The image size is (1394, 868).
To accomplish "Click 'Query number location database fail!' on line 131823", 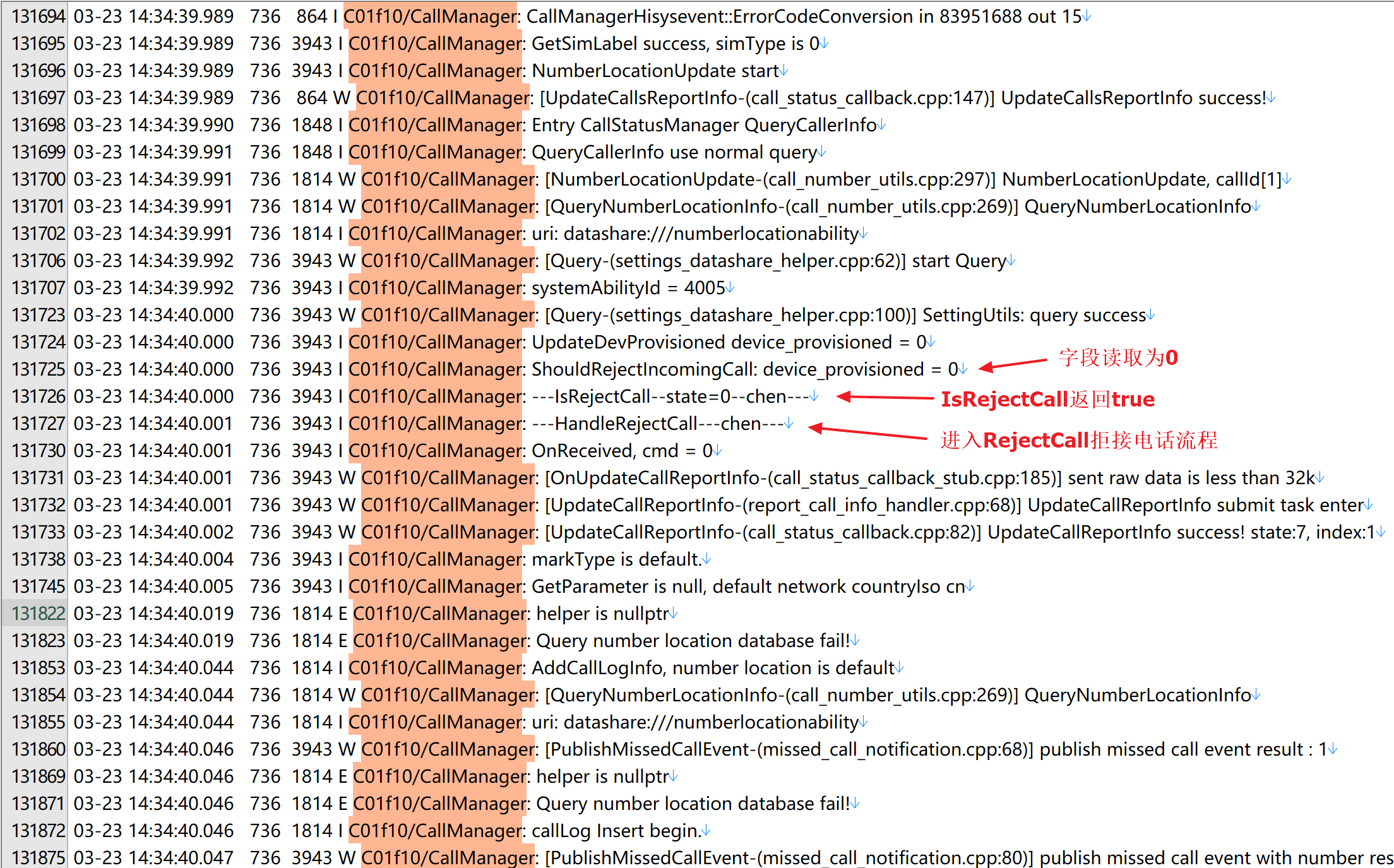I will tap(693, 641).
